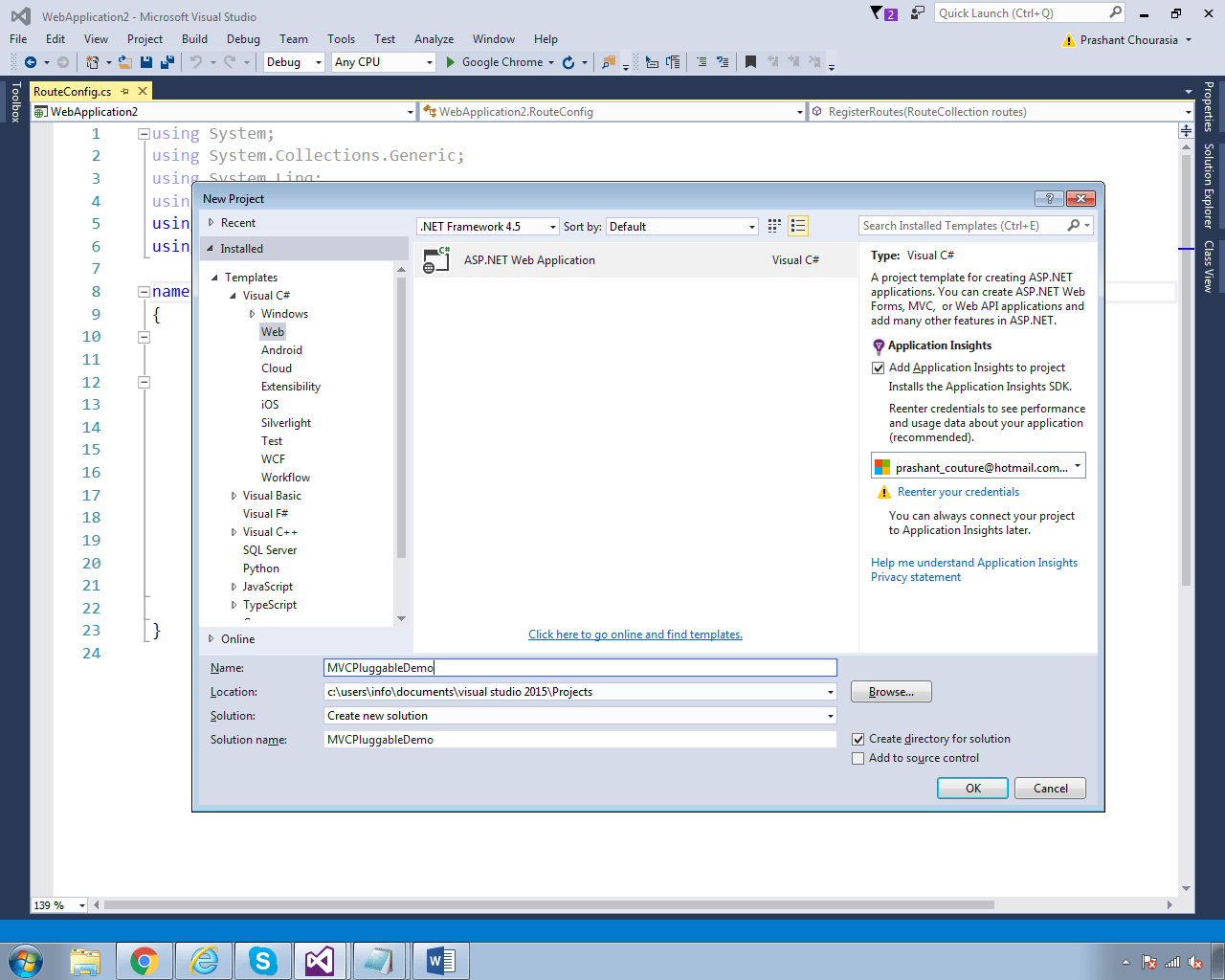Expand the Windows node under Visual C#
1225x980 pixels.
tap(253, 314)
